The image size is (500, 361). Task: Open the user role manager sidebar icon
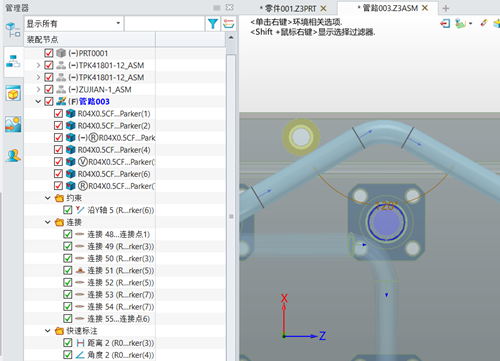pos(13,155)
